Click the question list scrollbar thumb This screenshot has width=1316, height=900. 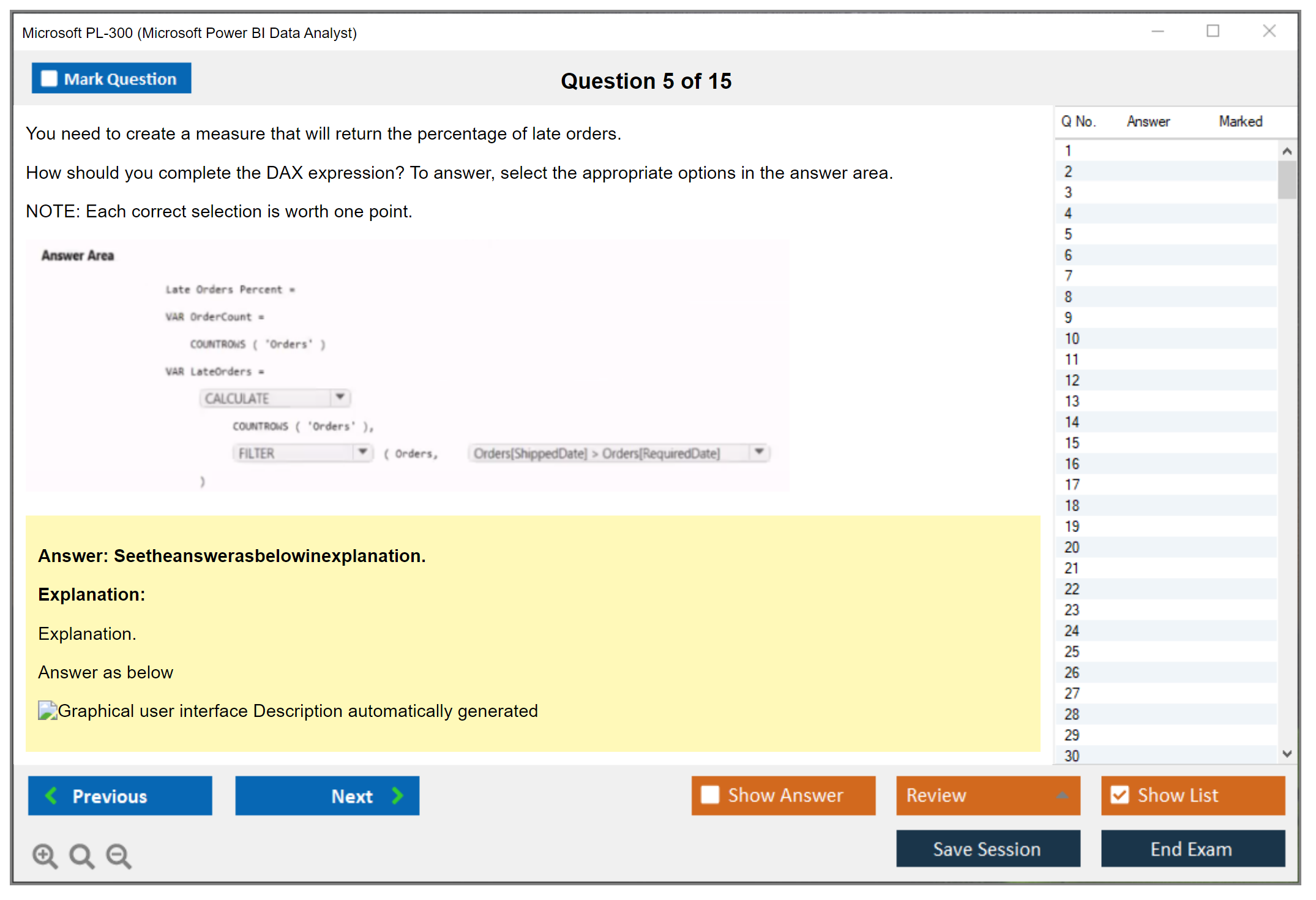(x=1287, y=180)
